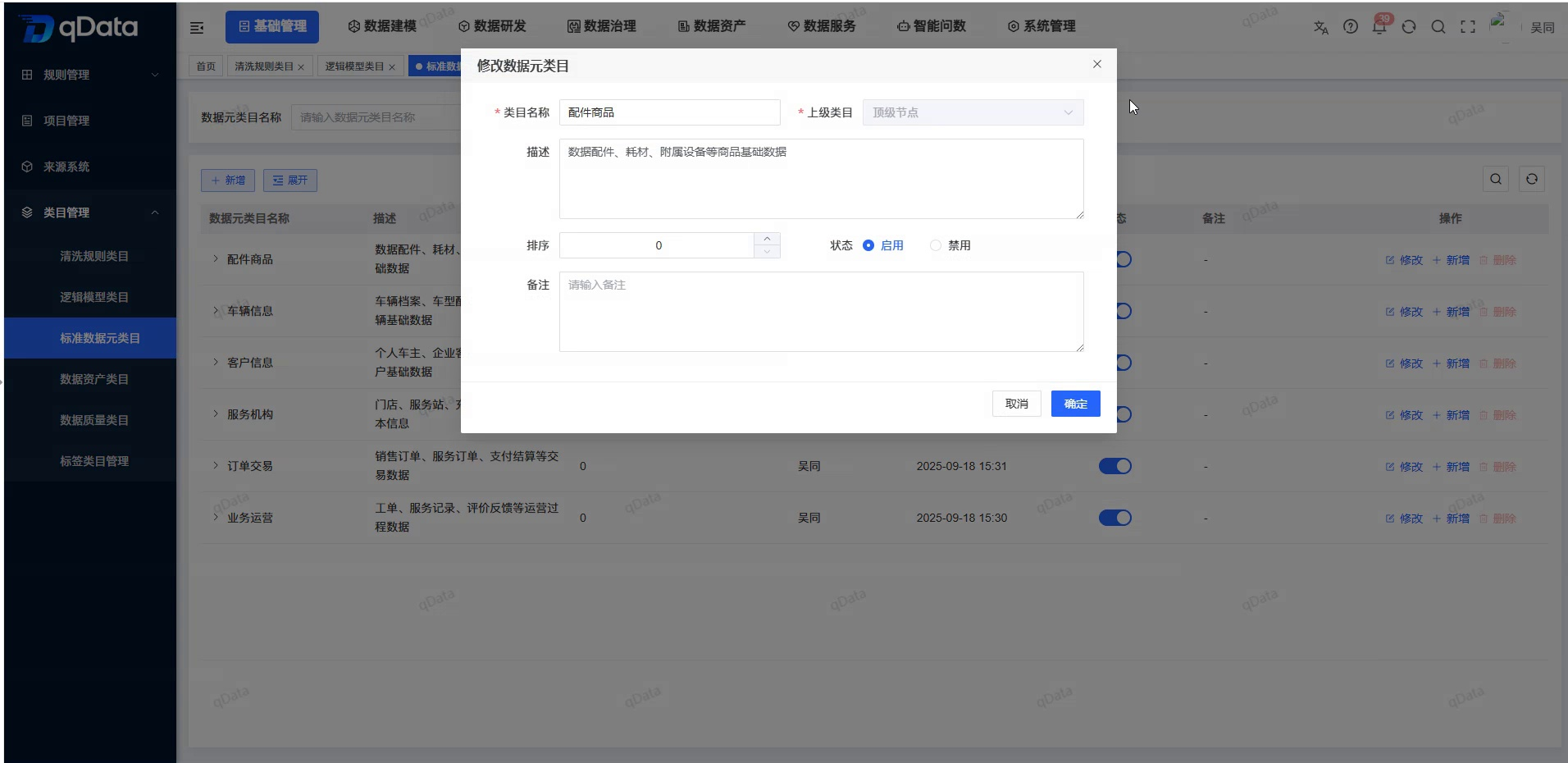Toggle fullscreen icon in header
This screenshot has width=1568, height=763.
pos(1468,27)
